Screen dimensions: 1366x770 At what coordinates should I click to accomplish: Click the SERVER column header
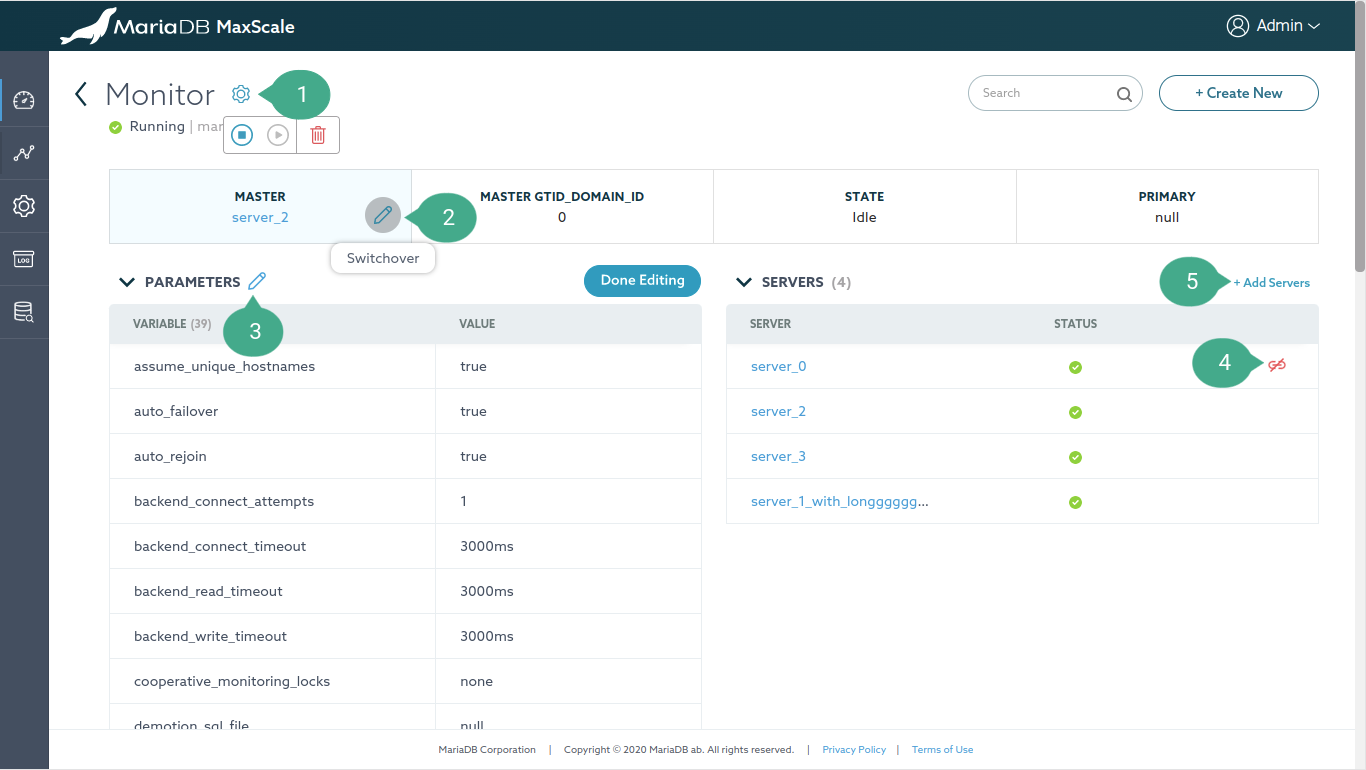pyautogui.click(x=770, y=324)
